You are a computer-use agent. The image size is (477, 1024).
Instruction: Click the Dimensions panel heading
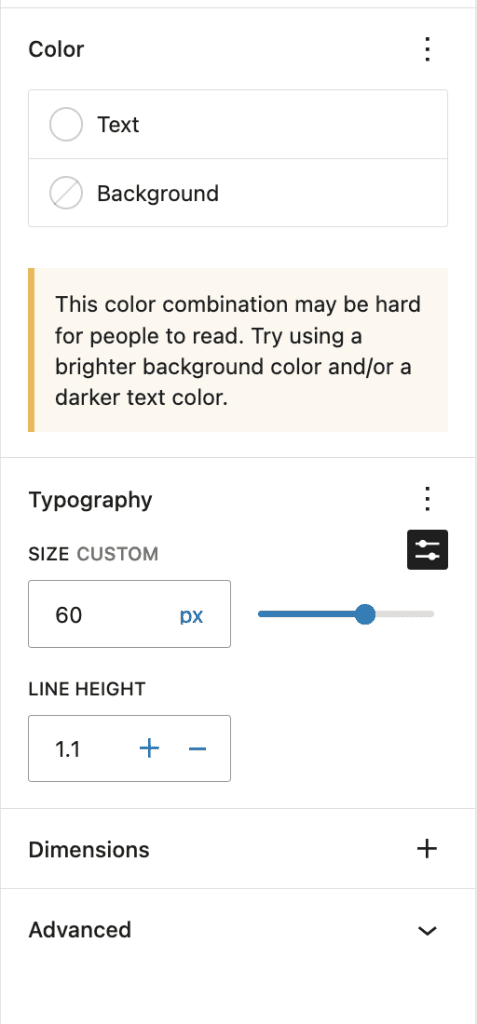pos(89,850)
